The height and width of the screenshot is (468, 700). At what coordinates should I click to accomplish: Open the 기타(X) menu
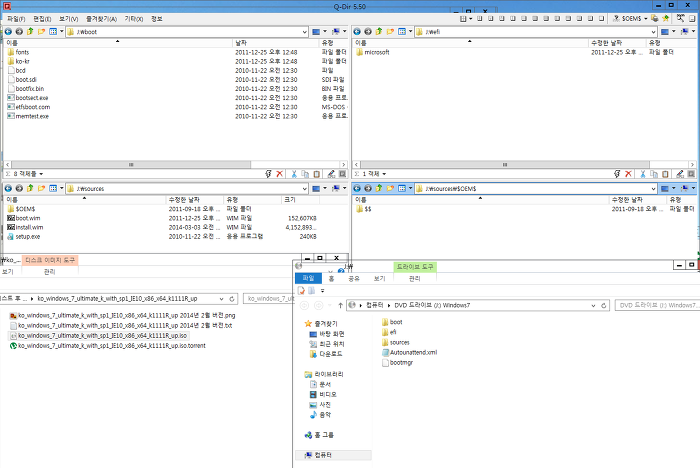[x=133, y=19]
